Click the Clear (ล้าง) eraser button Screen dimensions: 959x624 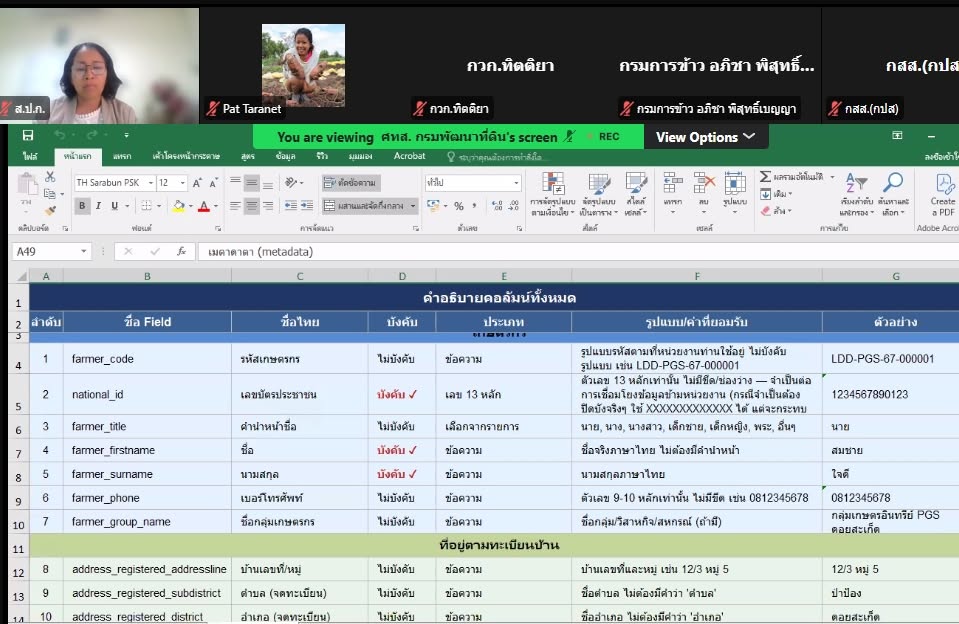(x=776, y=211)
